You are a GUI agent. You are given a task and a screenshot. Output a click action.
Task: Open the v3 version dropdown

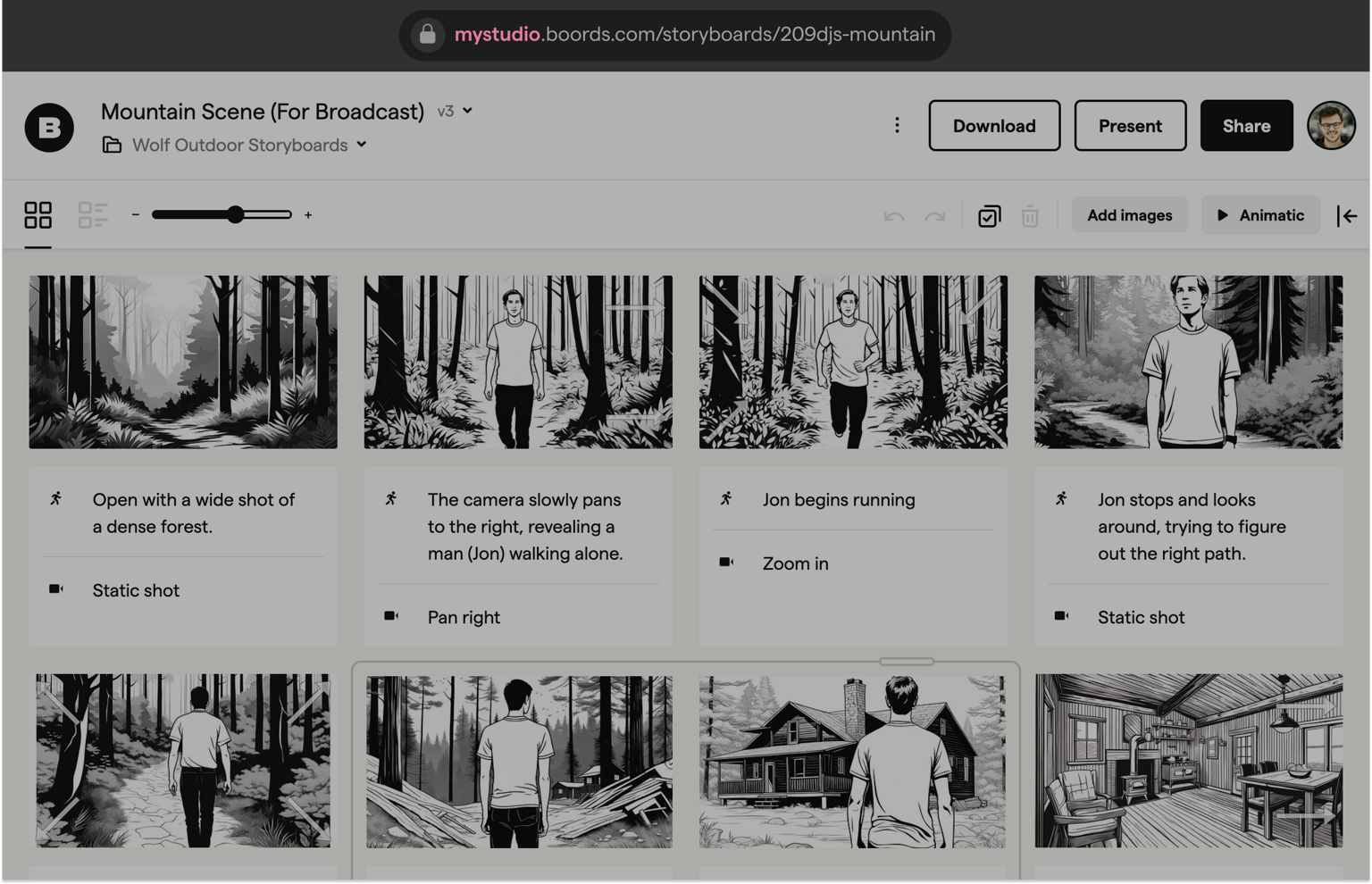(455, 112)
